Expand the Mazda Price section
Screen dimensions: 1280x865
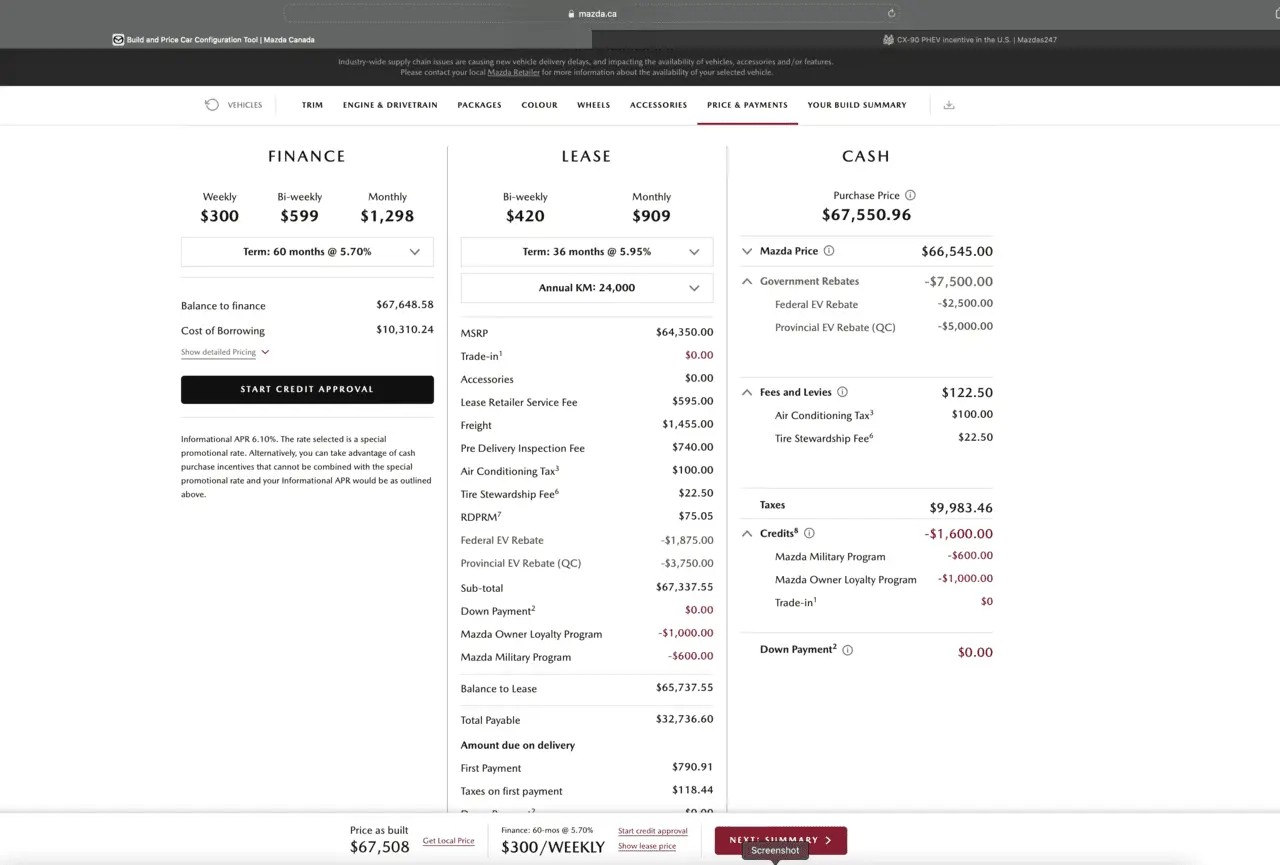tap(747, 251)
